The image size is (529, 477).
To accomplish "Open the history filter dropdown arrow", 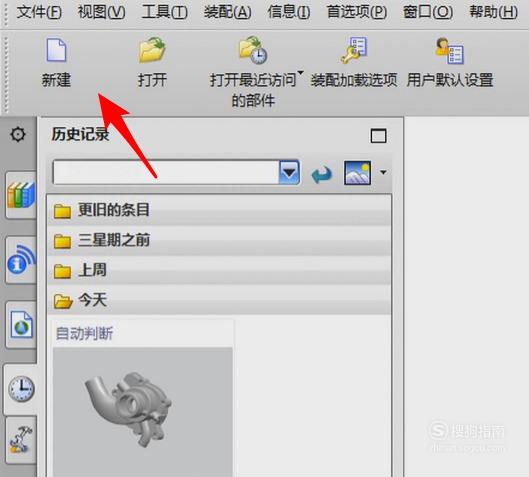I will pyautogui.click(x=289, y=172).
